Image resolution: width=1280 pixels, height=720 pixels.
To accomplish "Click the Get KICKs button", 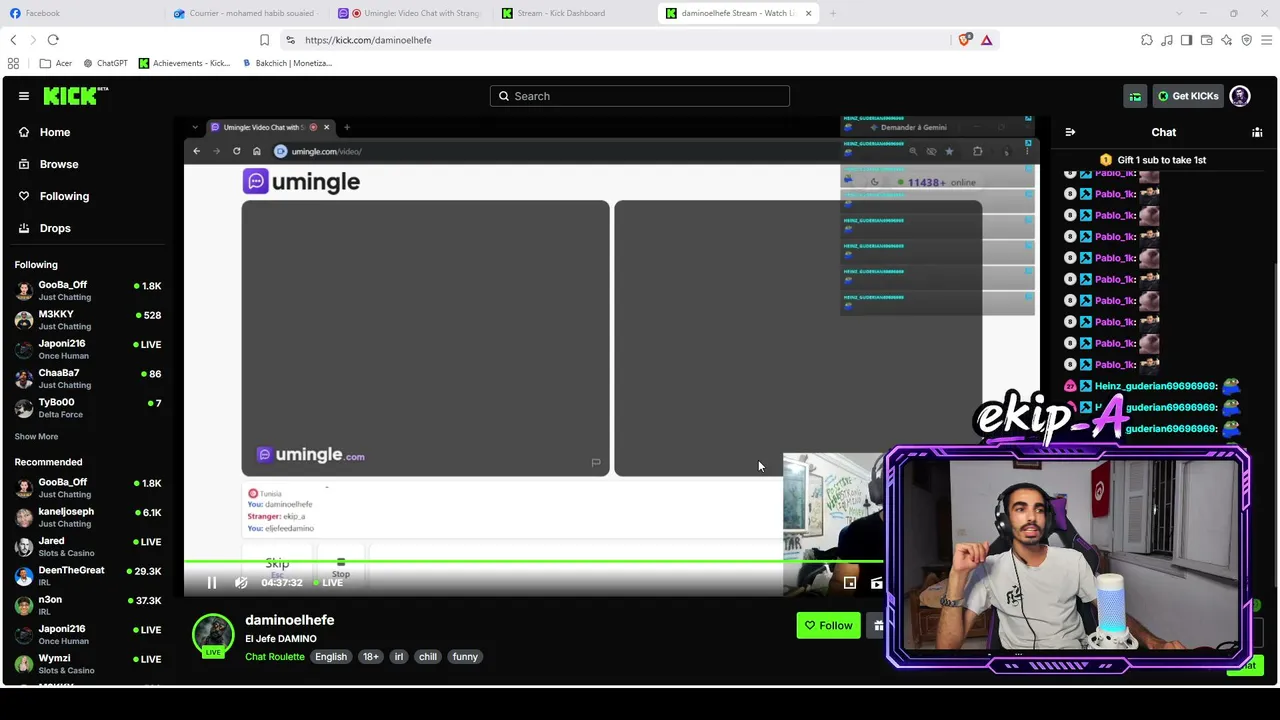I will point(1188,96).
